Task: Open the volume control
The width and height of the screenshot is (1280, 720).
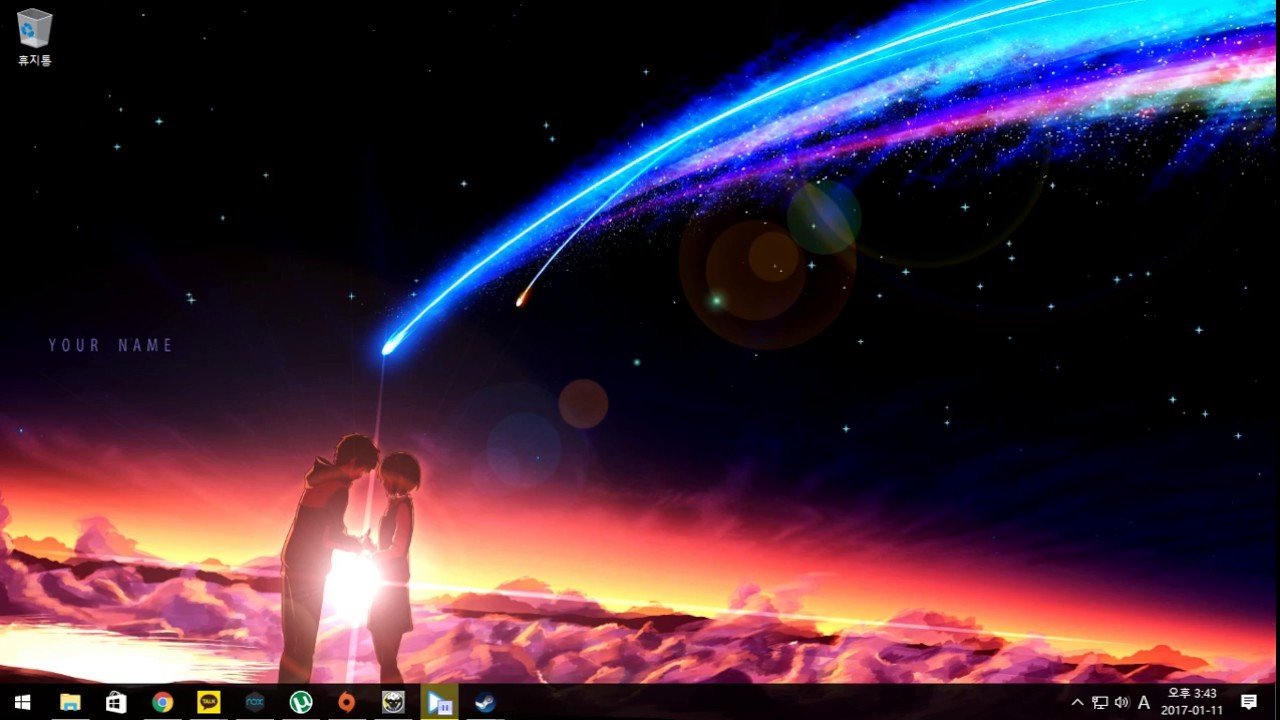Action: (x=1122, y=703)
